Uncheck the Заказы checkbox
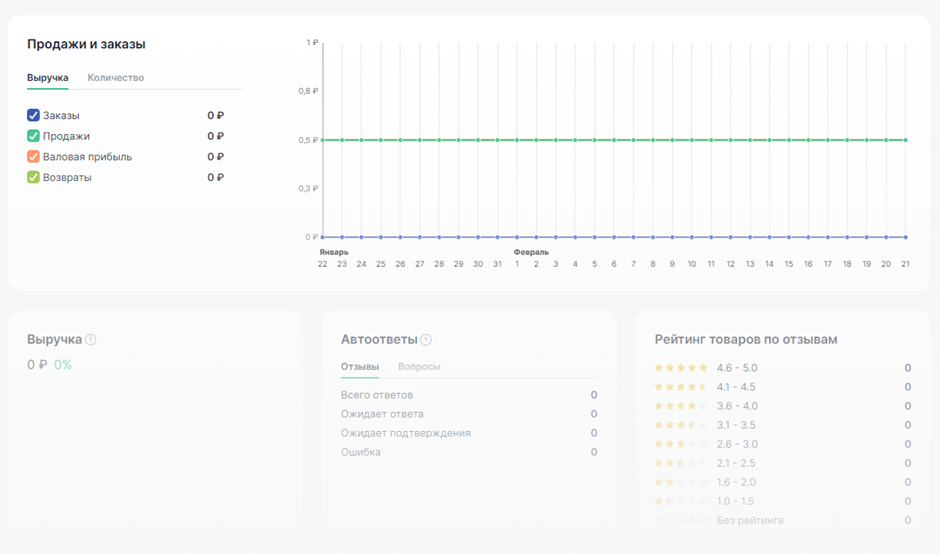The image size is (940, 554). coord(33,115)
